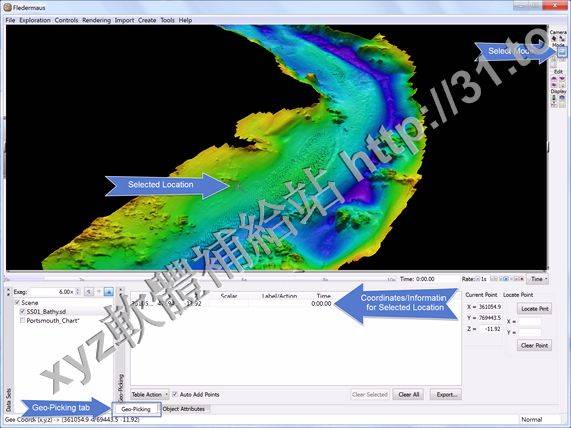Image resolution: width=571 pixels, height=428 pixels.
Task: Open the Exploration menu
Action: [35, 20]
